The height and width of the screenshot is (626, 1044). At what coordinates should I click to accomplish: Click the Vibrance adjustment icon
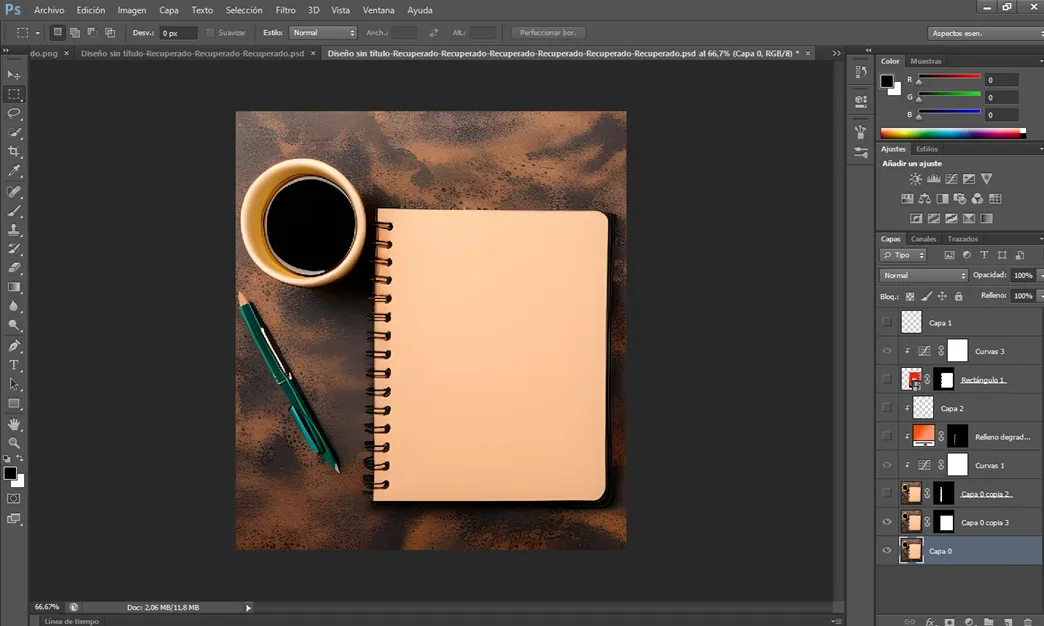[987, 178]
